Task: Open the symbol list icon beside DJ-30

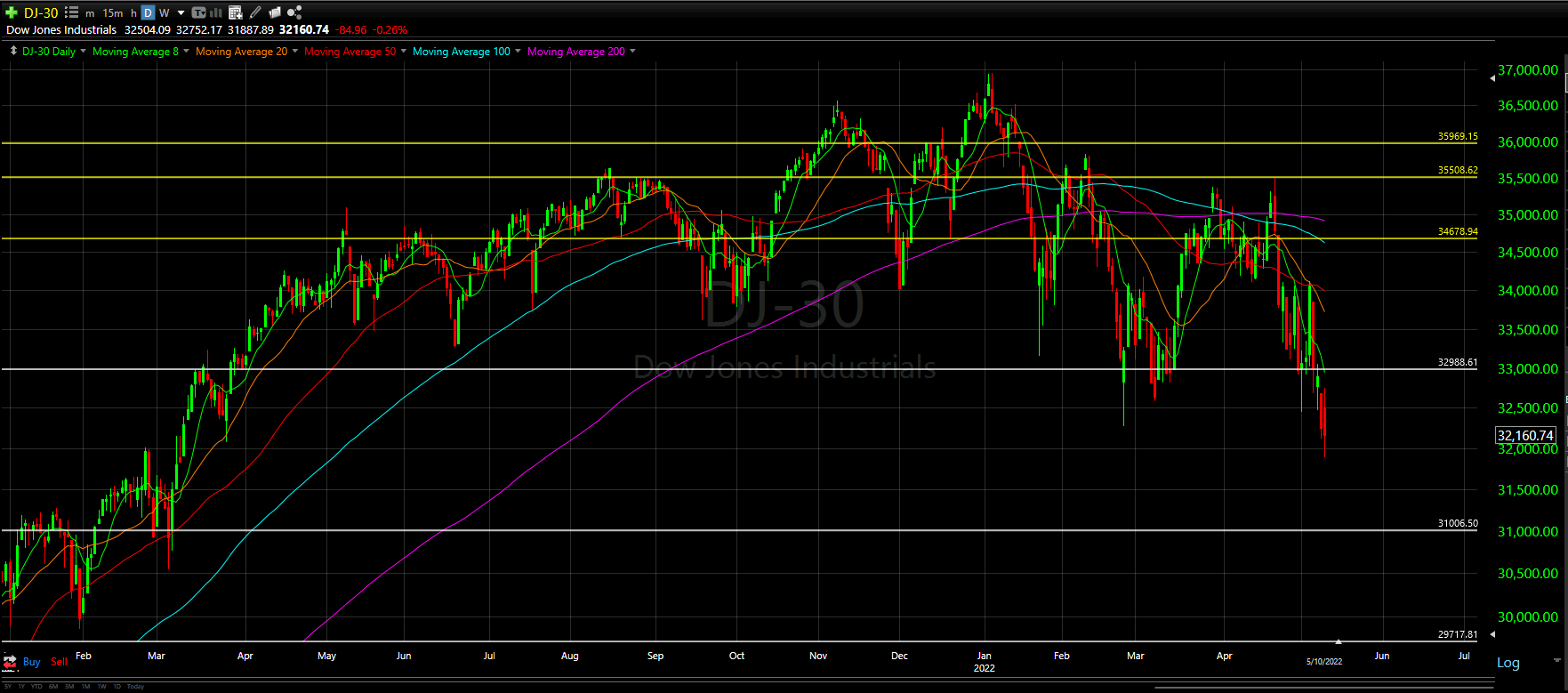Action: (x=72, y=12)
